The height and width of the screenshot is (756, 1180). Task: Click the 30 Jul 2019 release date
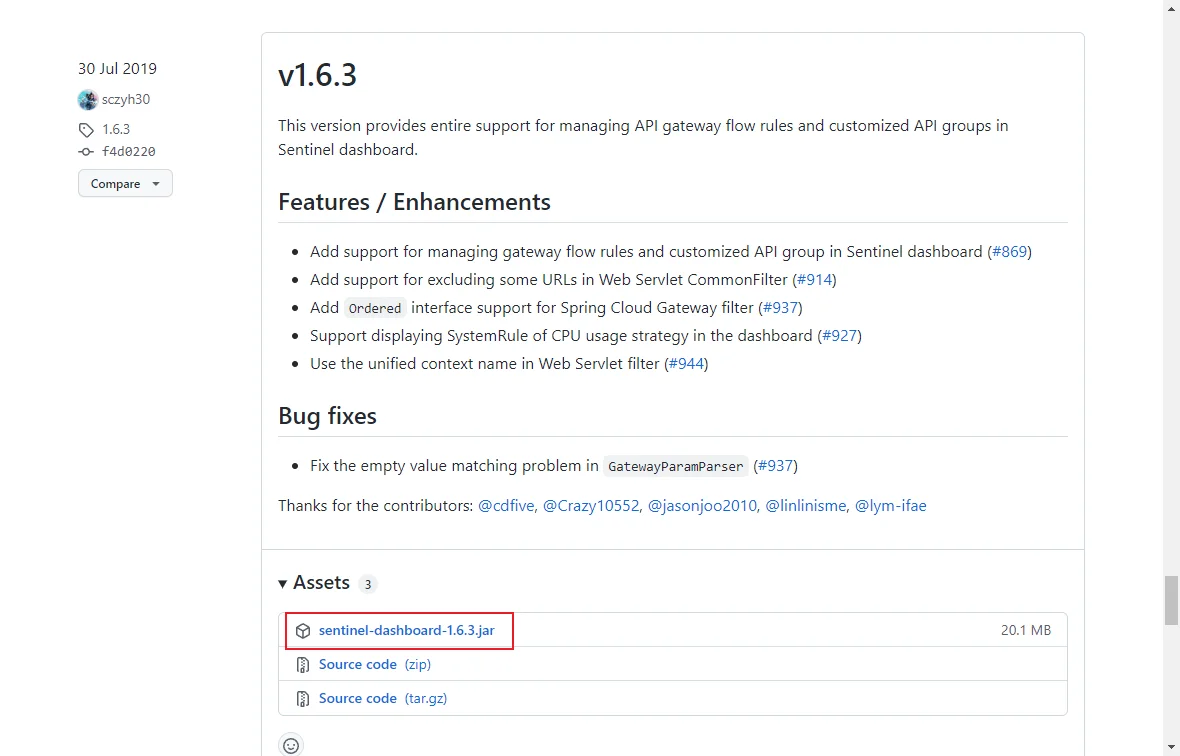(x=117, y=69)
